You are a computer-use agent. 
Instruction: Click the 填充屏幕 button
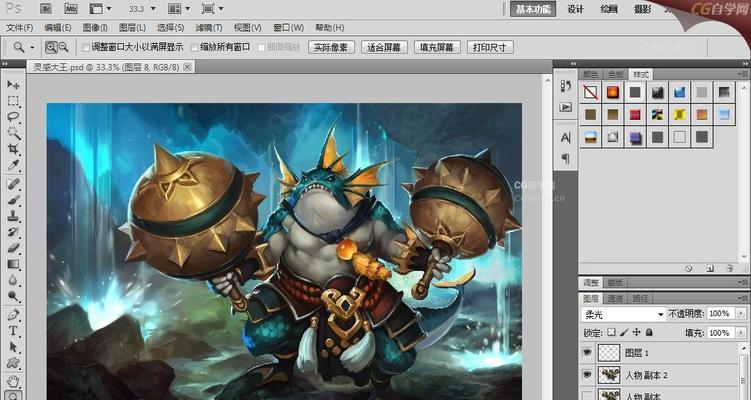pos(437,47)
